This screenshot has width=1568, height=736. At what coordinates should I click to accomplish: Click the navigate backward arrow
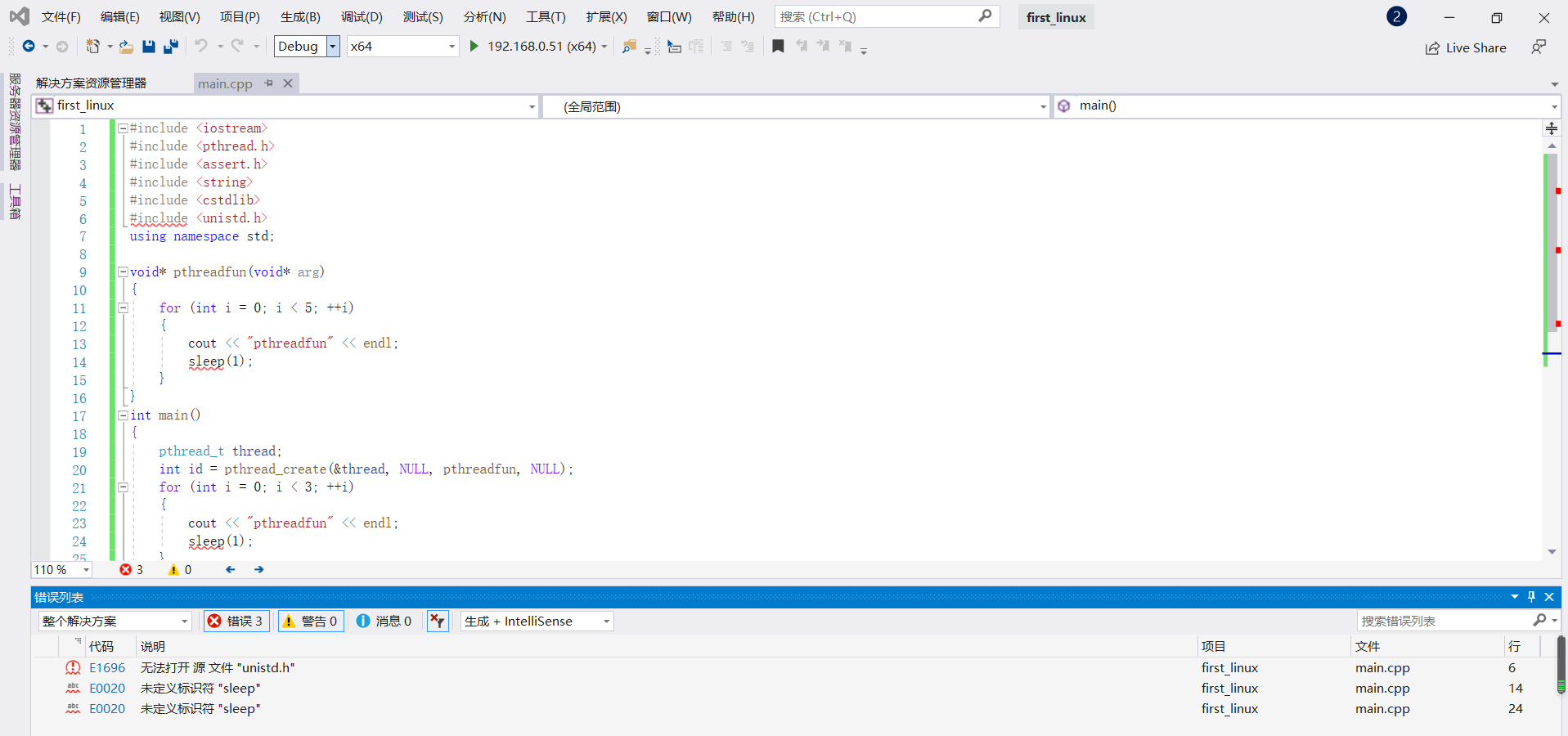point(28,47)
